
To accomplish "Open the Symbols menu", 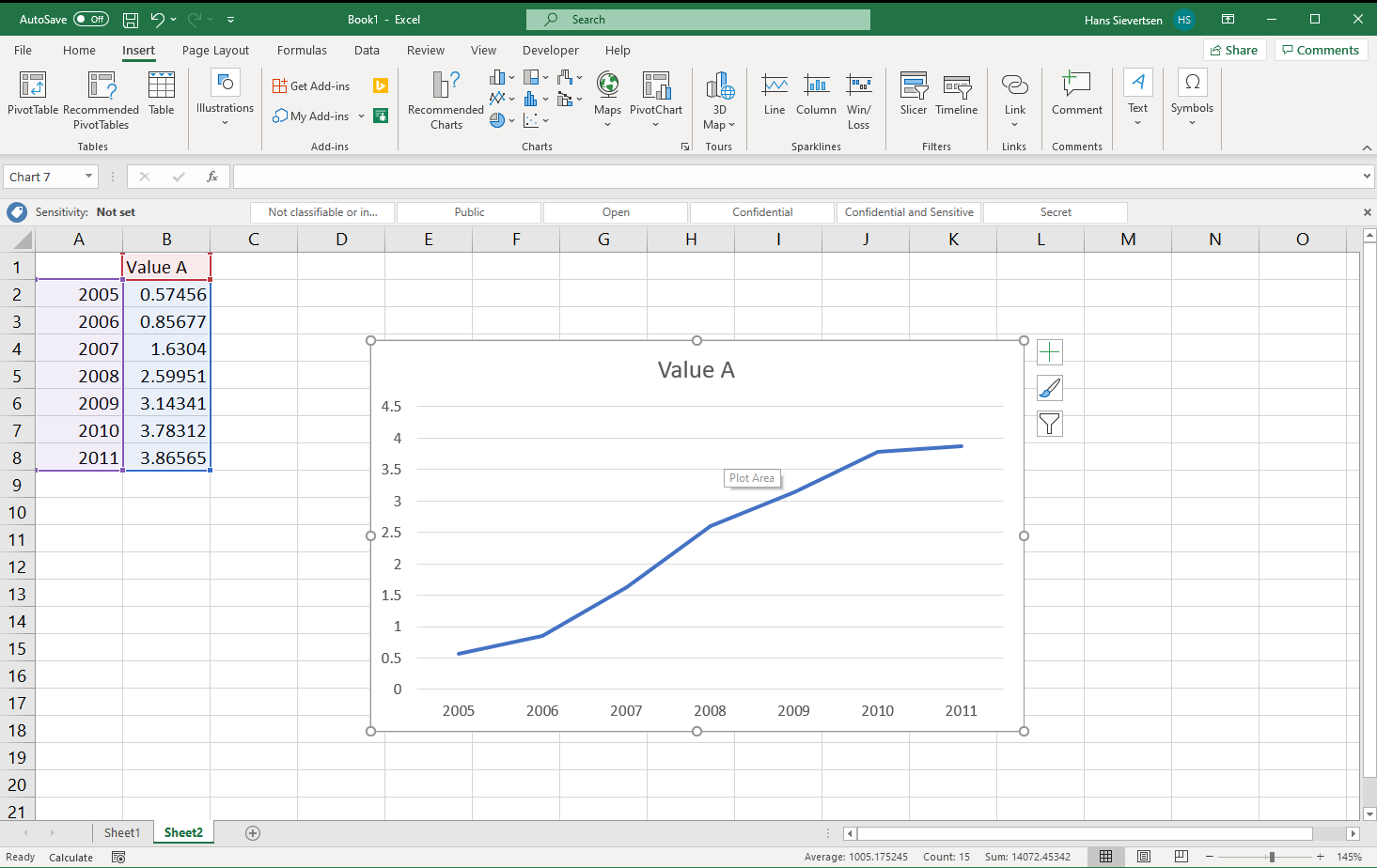I will click(x=1192, y=99).
